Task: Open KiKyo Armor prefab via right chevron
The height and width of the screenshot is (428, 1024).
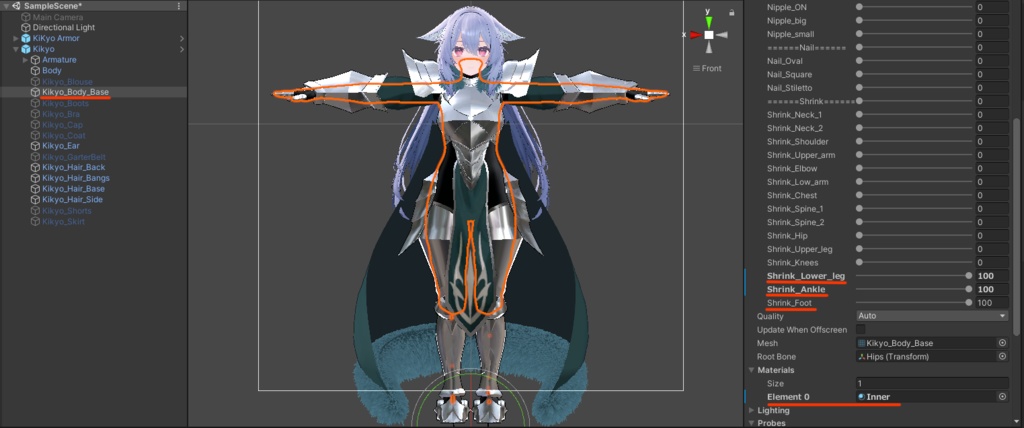Action: 182,39
